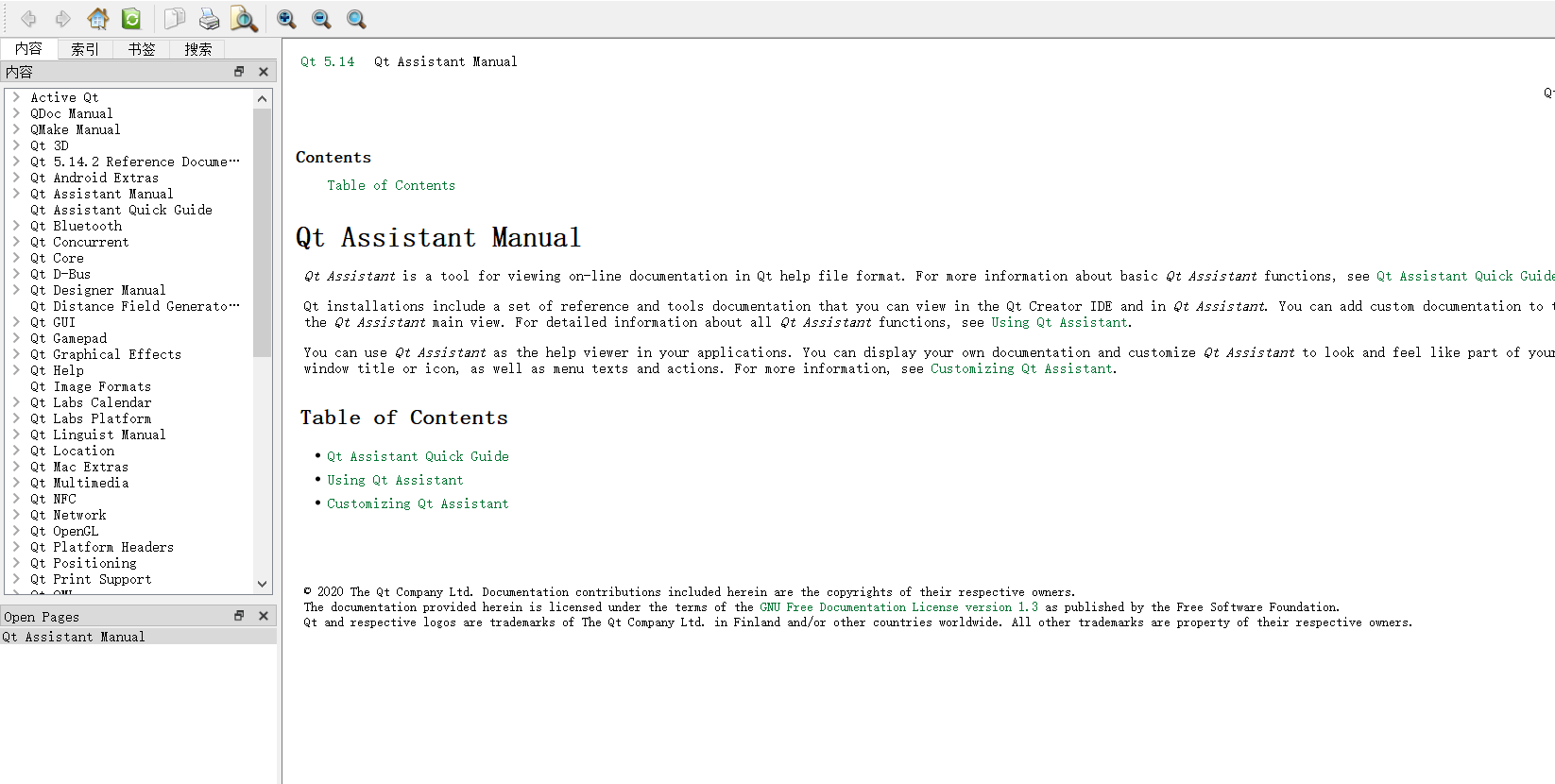
Task: Select Qt Assistant Quick Guide in tree
Action: (121, 210)
